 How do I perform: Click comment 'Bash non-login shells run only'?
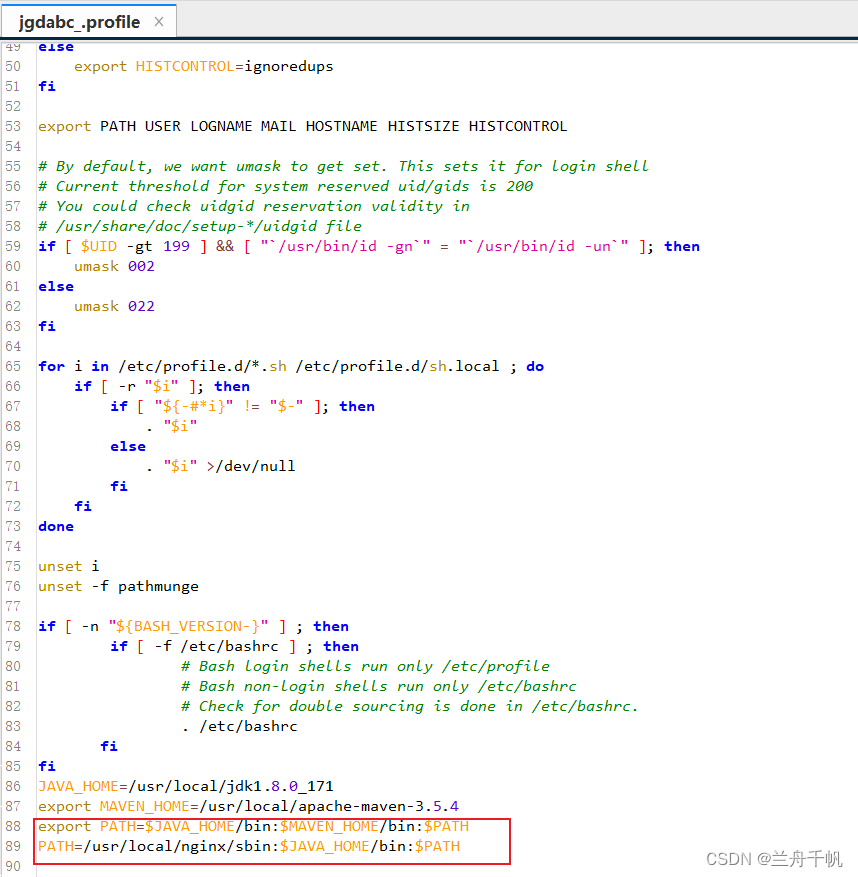coord(333,686)
